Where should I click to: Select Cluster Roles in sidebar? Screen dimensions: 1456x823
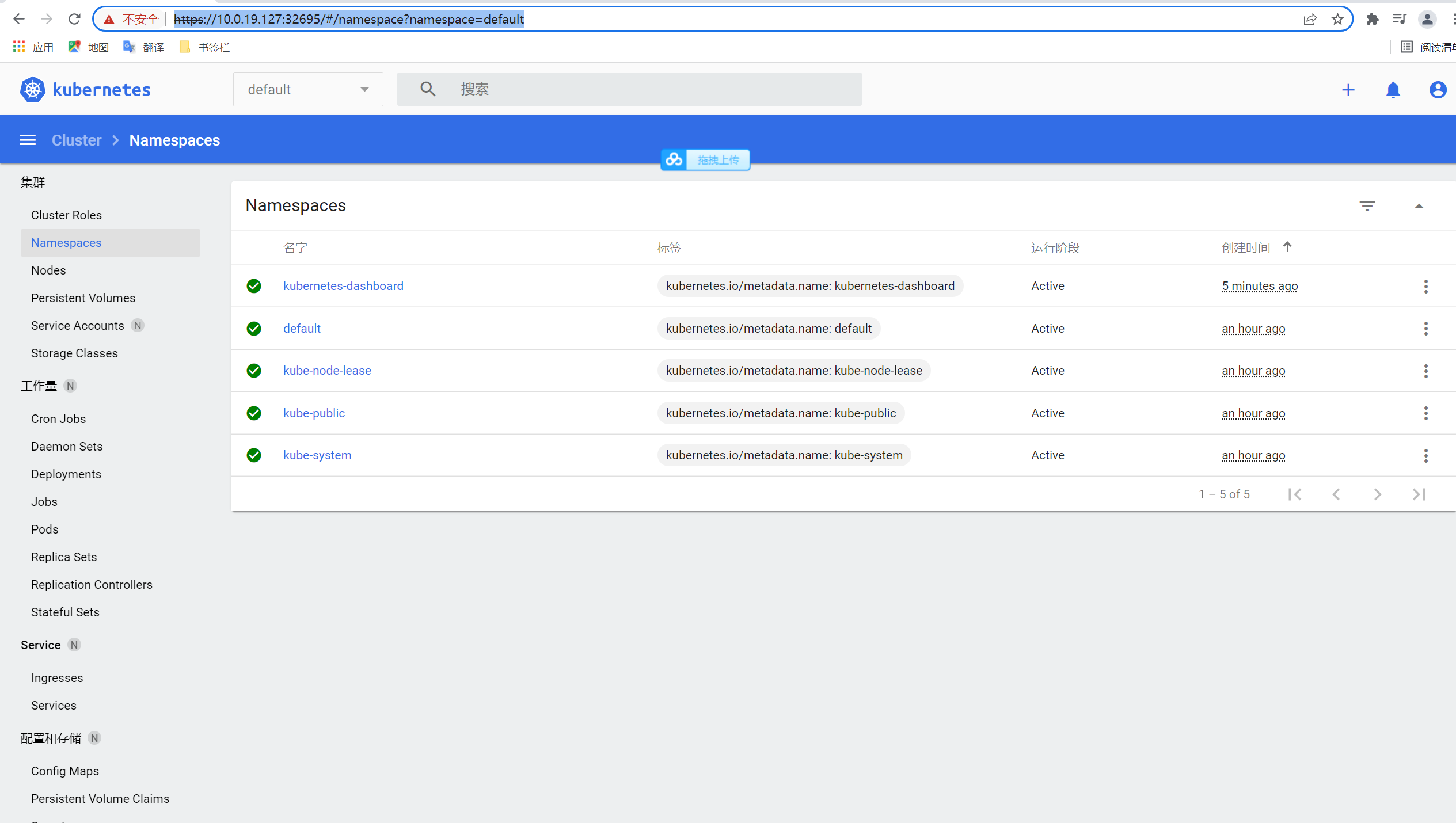point(66,215)
